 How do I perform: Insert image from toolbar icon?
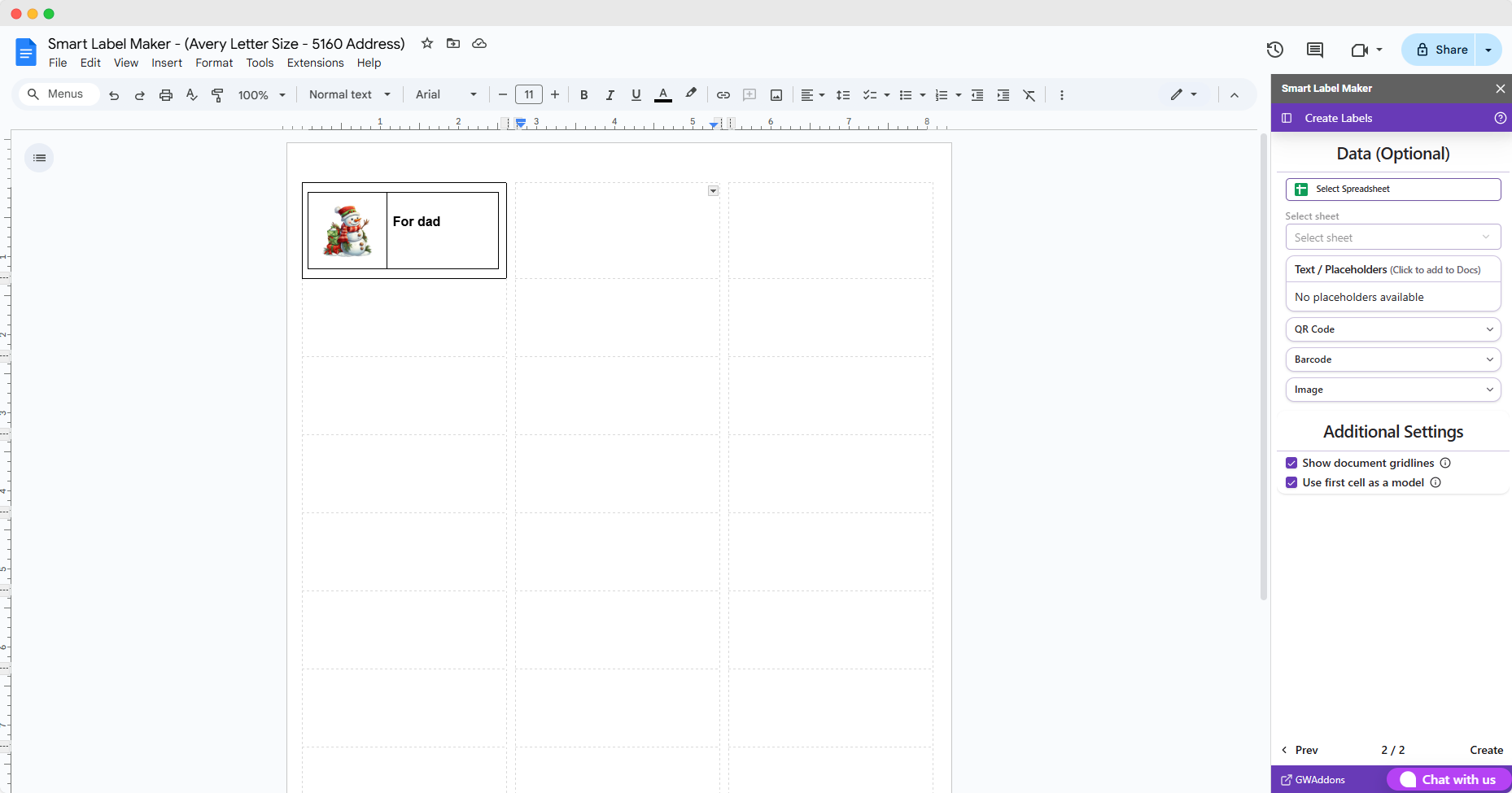(776, 95)
